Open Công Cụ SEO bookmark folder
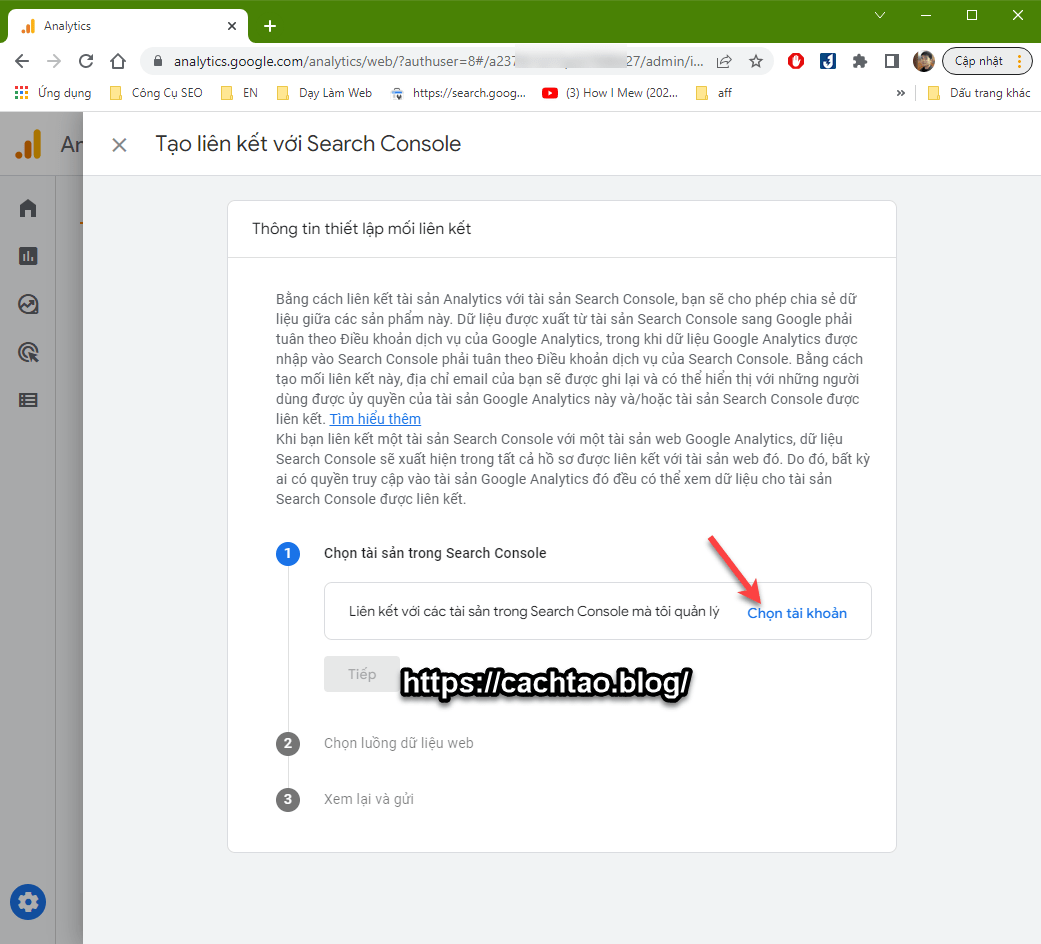 pyautogui.click(x=156, y=93)
